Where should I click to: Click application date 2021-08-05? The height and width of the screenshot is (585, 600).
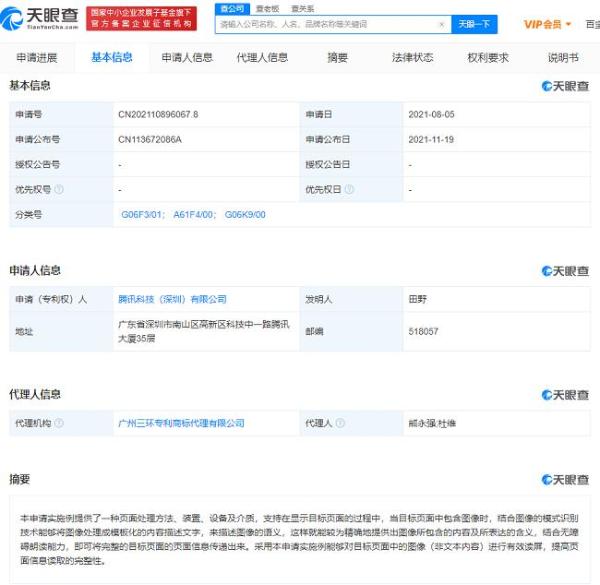(431, 114)
